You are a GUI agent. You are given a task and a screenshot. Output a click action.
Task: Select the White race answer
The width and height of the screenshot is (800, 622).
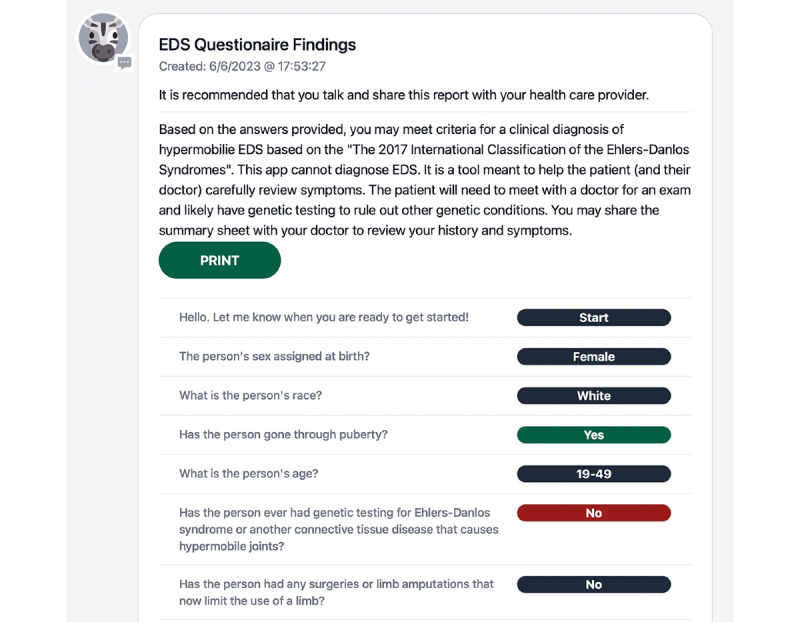tap(593, 395)
